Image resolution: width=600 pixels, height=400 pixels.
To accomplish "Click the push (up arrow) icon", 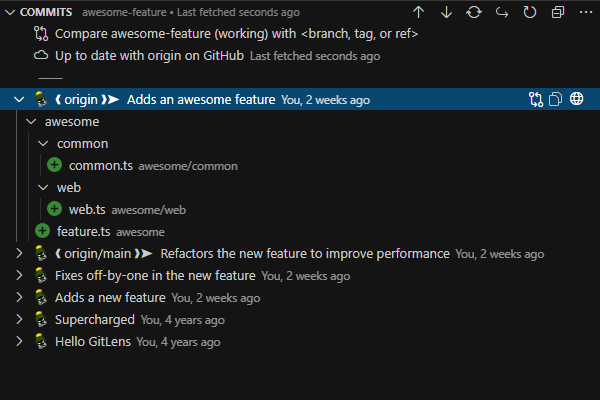I will [x=418, y=12].
